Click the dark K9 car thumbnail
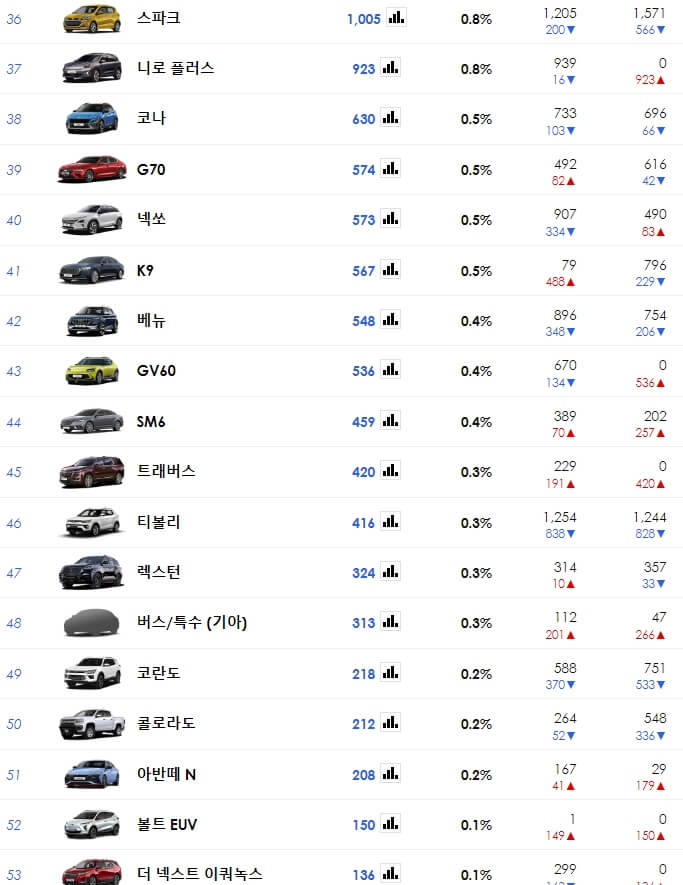 click(91, 270)
